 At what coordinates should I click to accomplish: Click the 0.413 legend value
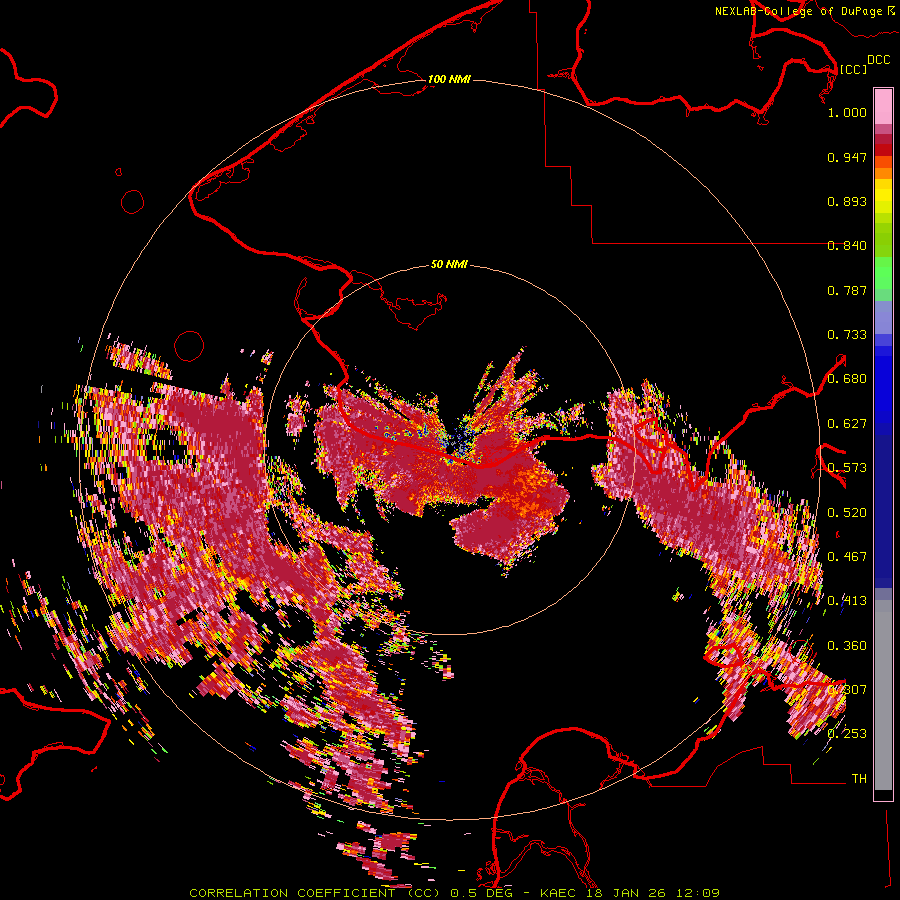847,601
